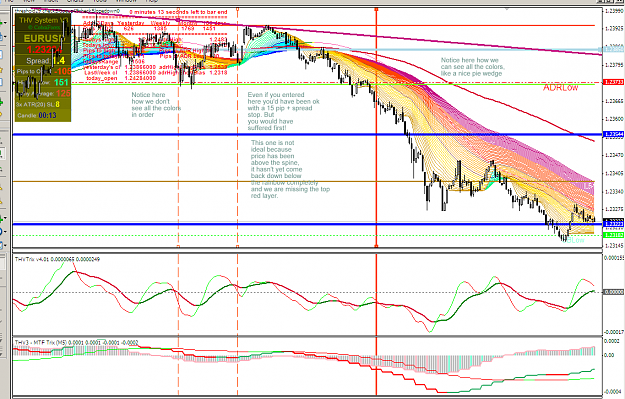Image resolution: width=625 pixels, height=399 pixels.
Task: Click the Daily Average value 125
Action: (63, 94)
